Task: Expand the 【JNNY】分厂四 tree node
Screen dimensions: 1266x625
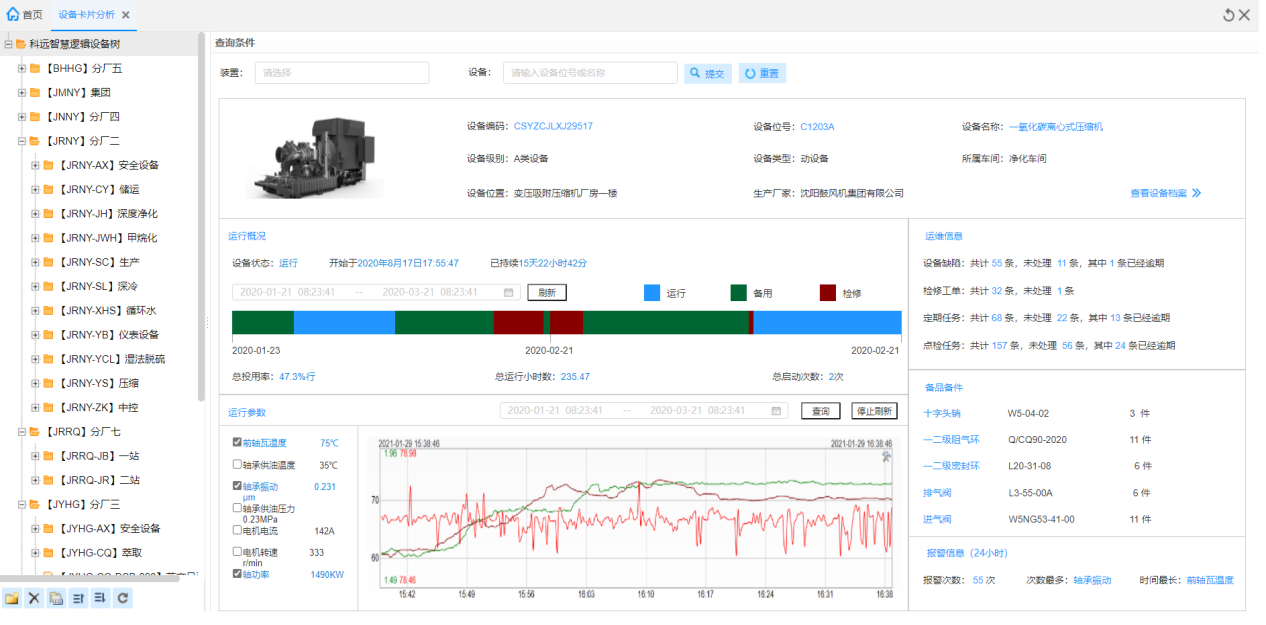Action: click(22, 117)
